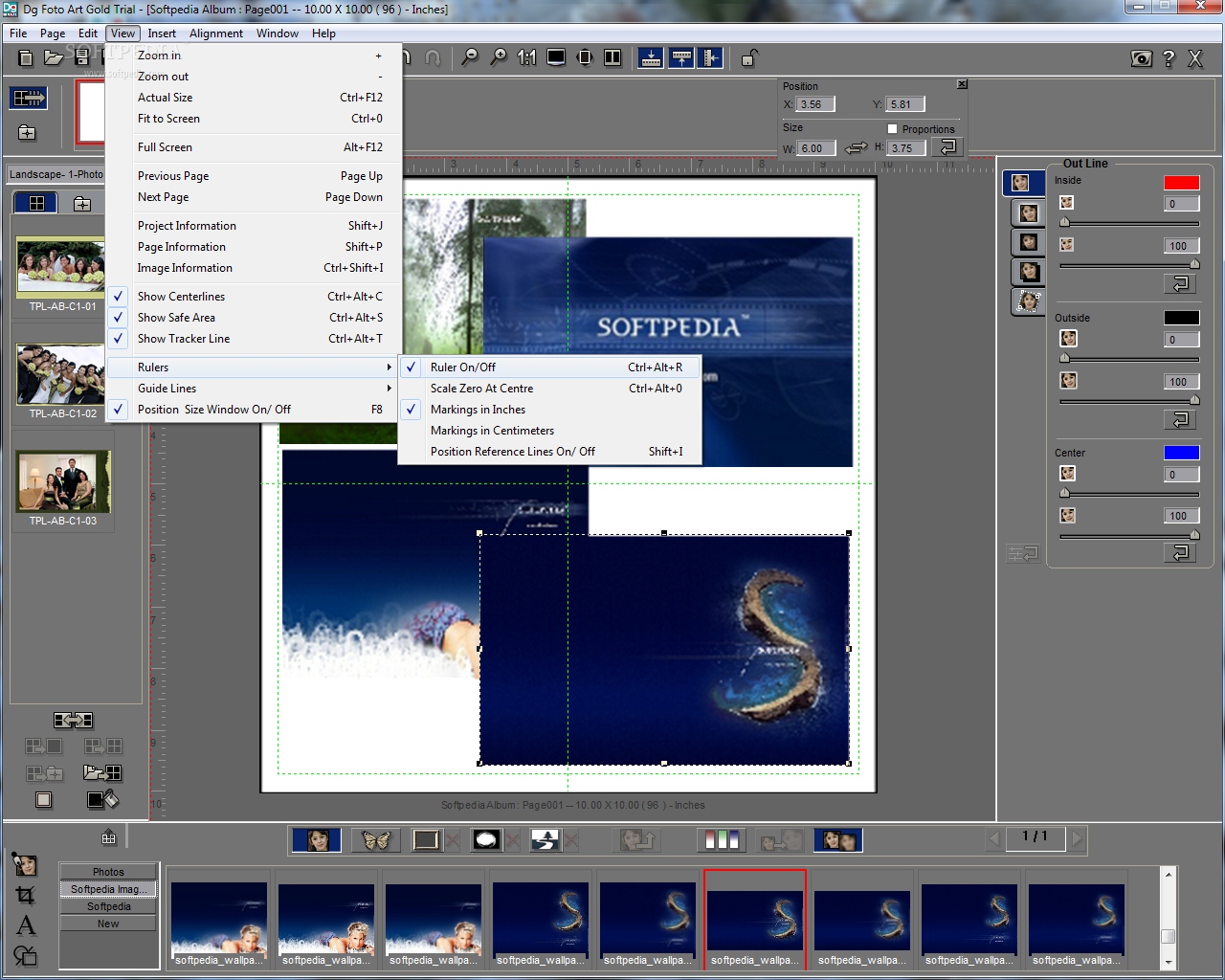Click the new project icon in toolbar
Viewport: 1225px width, 980px height.
(26, 58)
